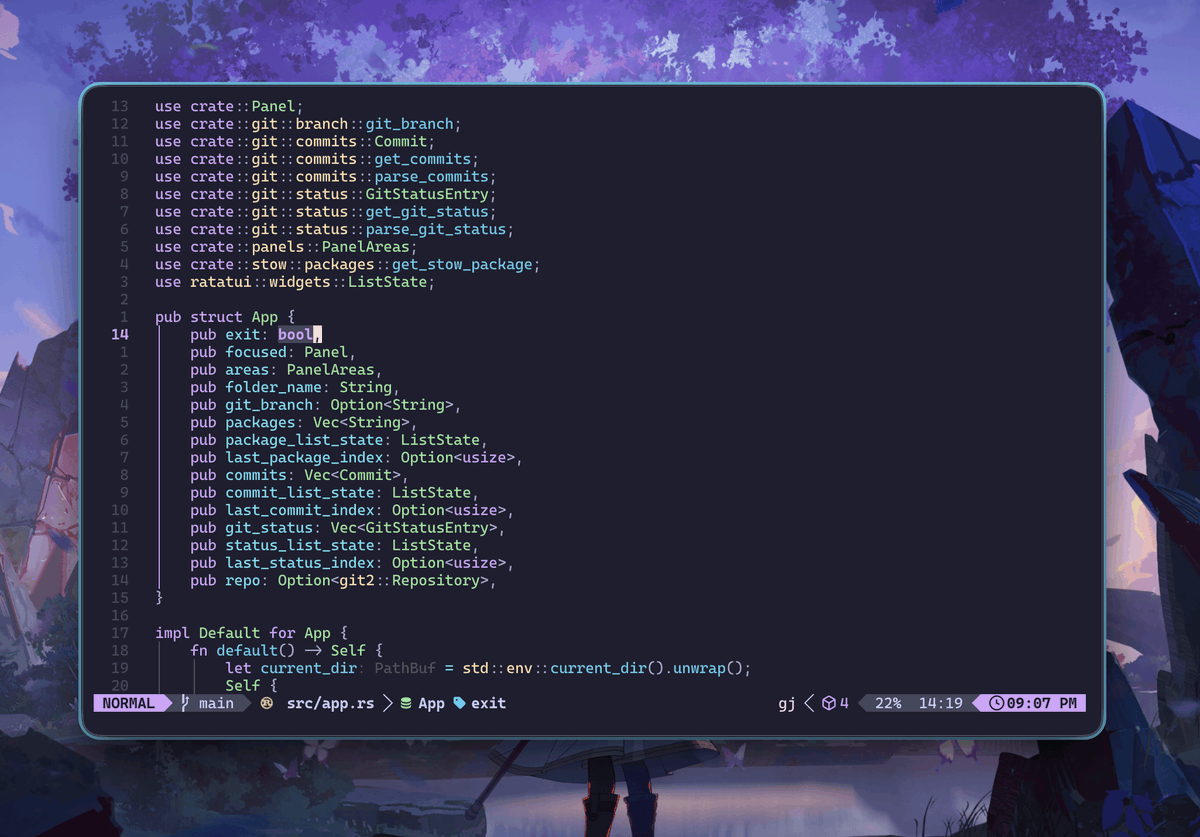Click parse_git_status in the import line
Viewport: 1200px width, 837px height.
click(x=436, y=229)
